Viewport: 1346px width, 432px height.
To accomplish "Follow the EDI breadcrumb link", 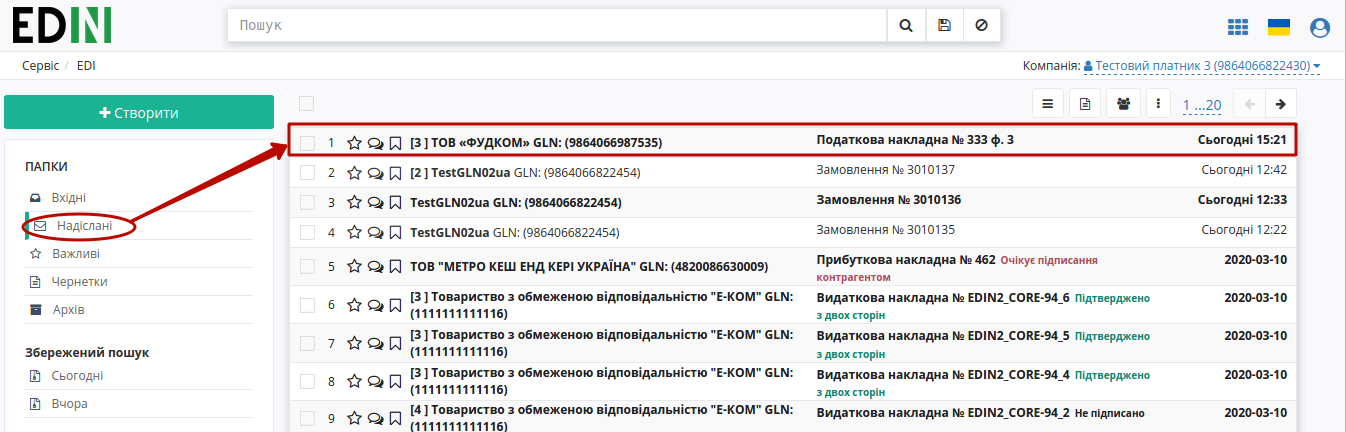I will pos(86,66).
